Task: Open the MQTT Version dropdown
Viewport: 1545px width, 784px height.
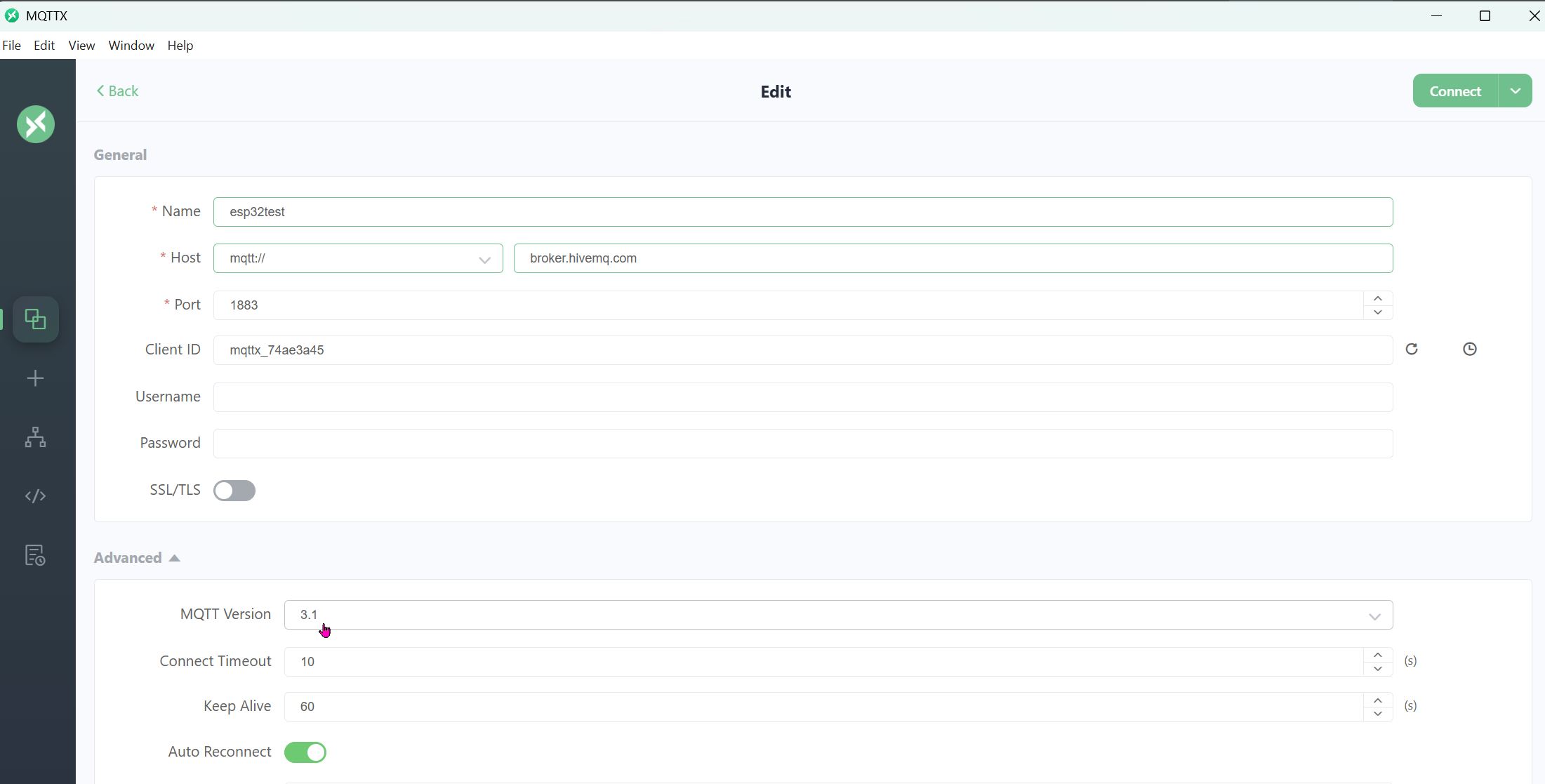Action: click(838, 615)
